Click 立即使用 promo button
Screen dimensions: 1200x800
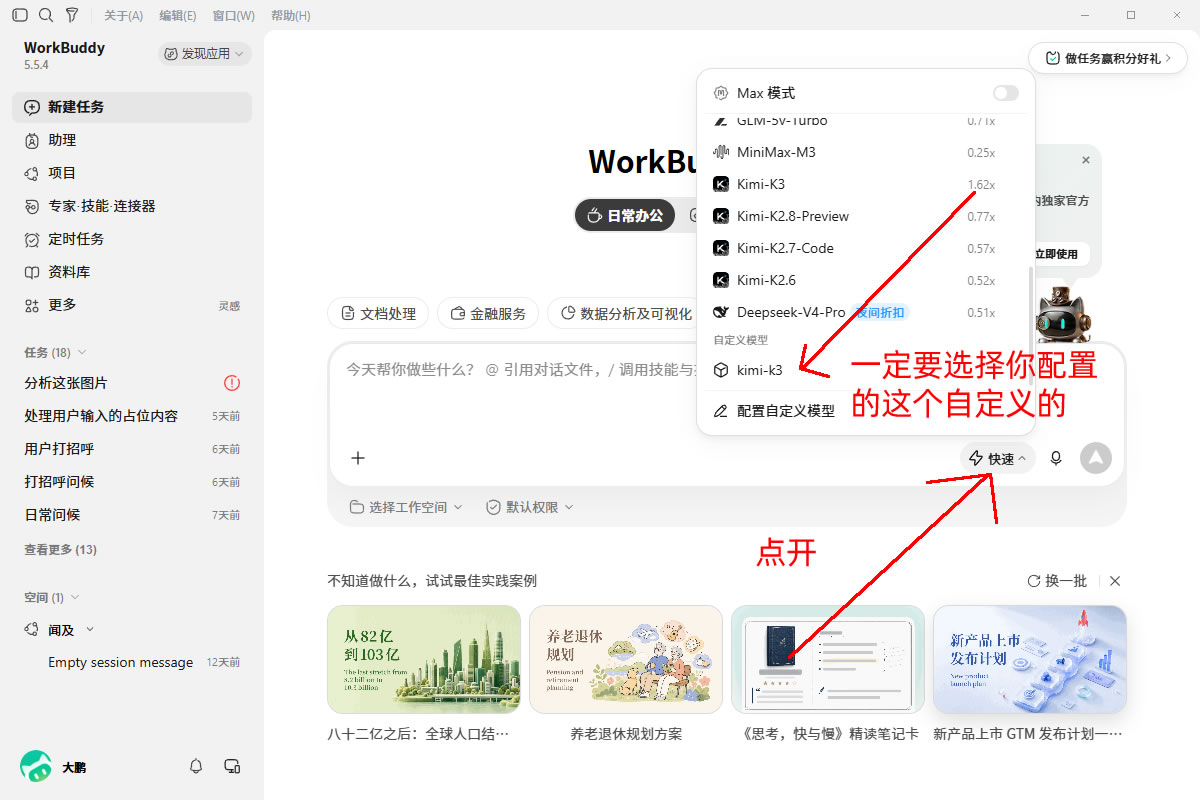(1060, 254)
